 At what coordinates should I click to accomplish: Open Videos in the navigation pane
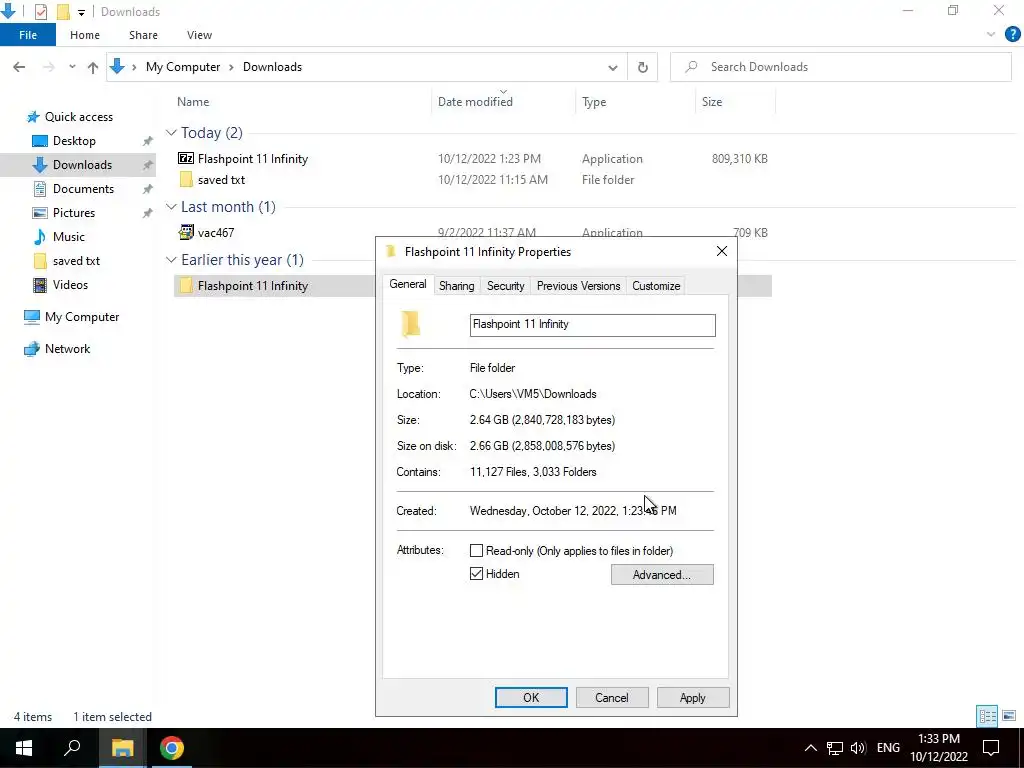click(x=70, y=285)
